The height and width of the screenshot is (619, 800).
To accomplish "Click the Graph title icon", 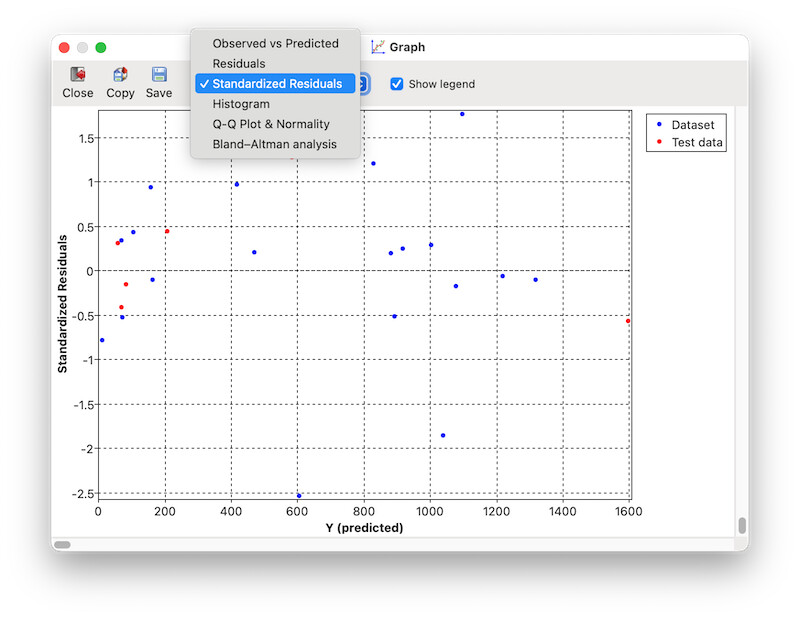I will tap(378, 47).
